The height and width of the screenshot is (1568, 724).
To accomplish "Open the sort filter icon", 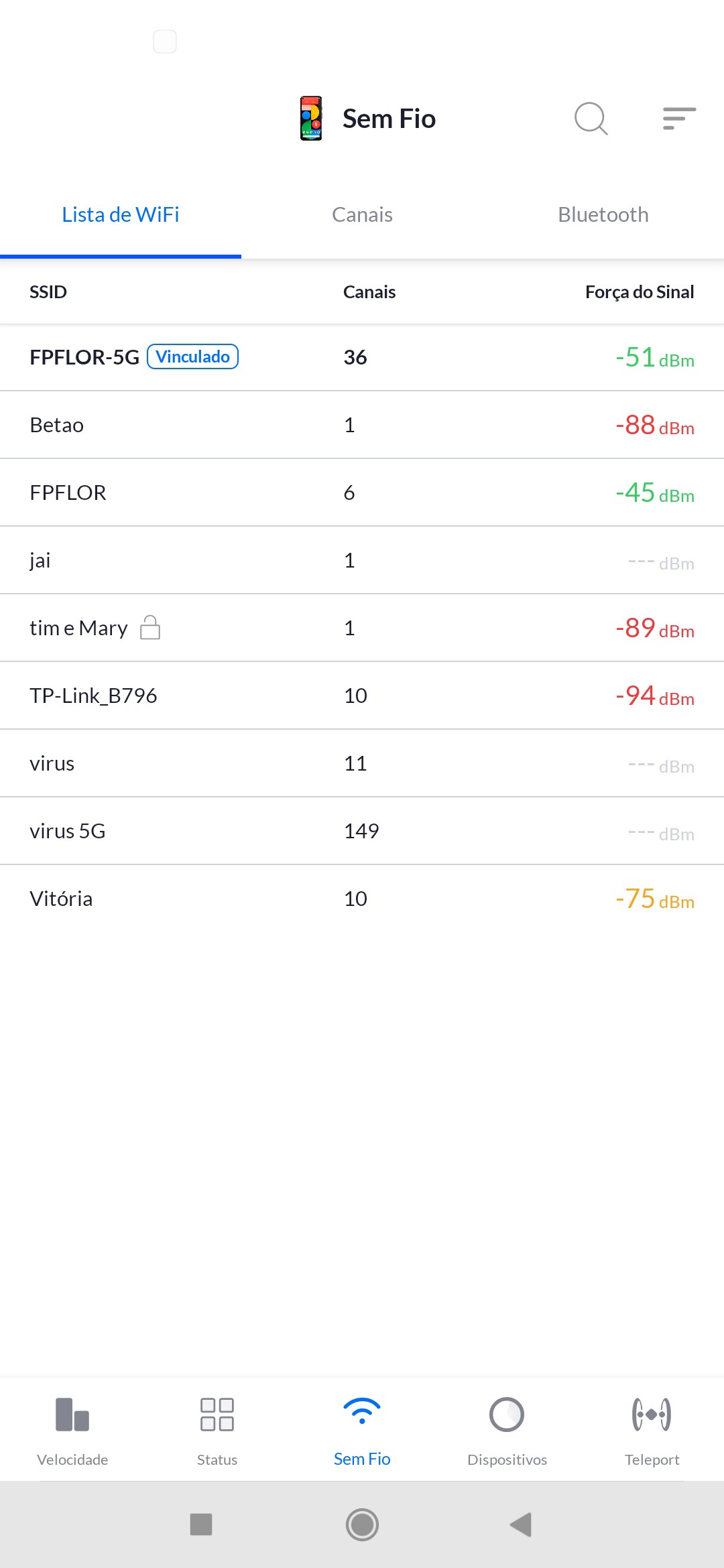I will click(x=679, y=119).
